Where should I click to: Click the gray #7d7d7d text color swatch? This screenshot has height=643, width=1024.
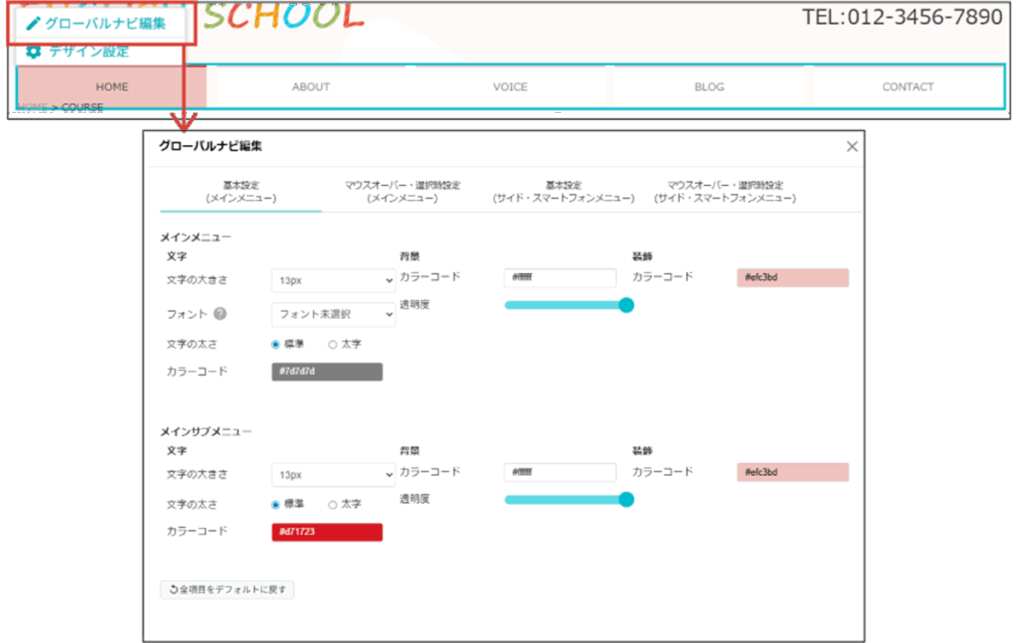pos(326,372)
